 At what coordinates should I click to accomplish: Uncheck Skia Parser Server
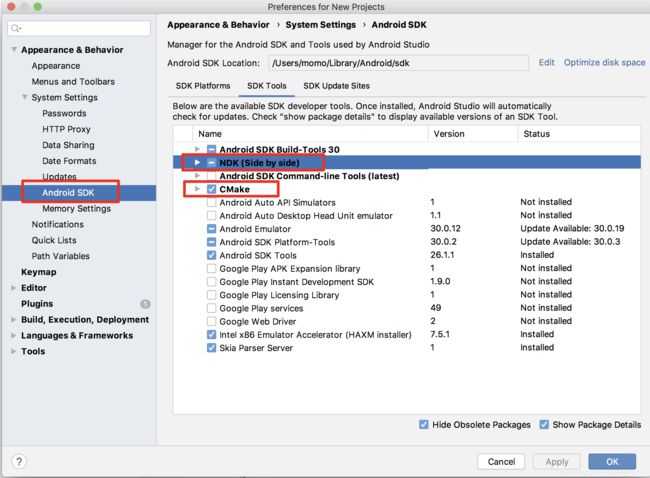[x=211, y=348]
